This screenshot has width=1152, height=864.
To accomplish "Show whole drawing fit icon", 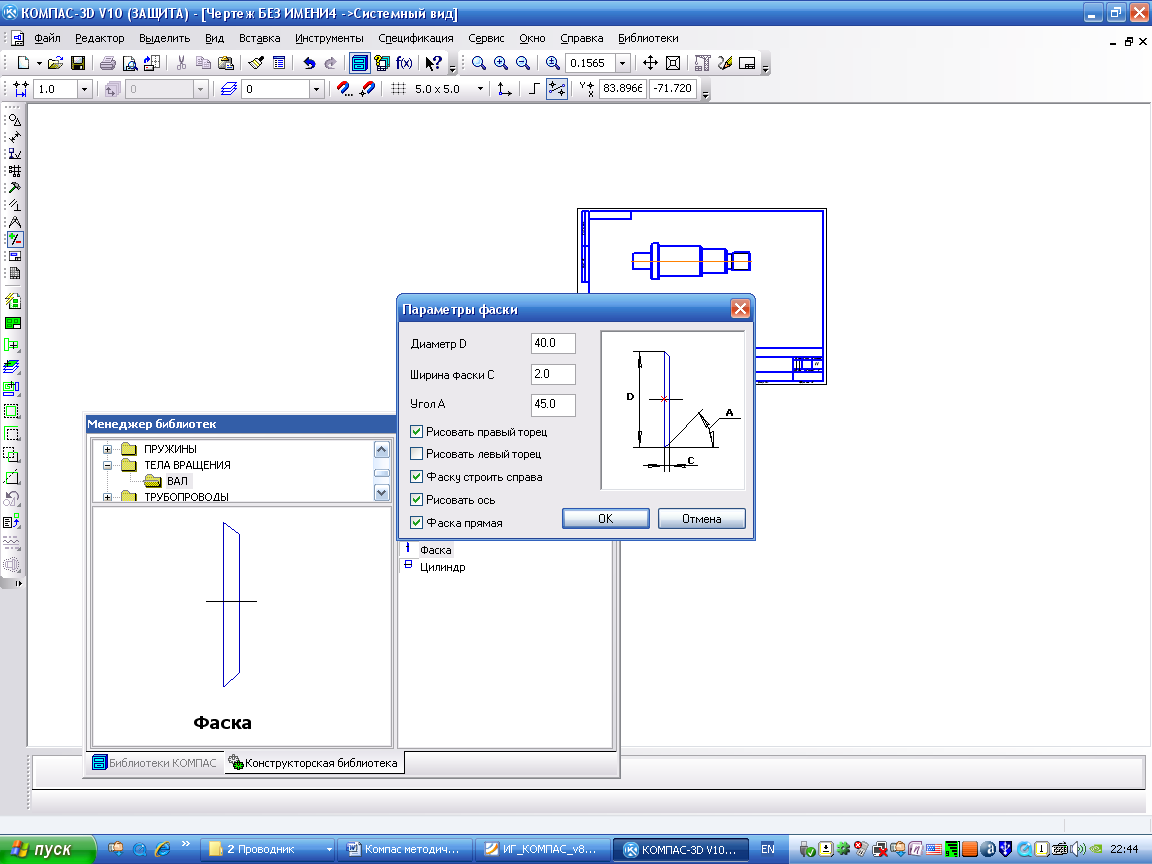I will pyautogui.click(x=672, y=63).
